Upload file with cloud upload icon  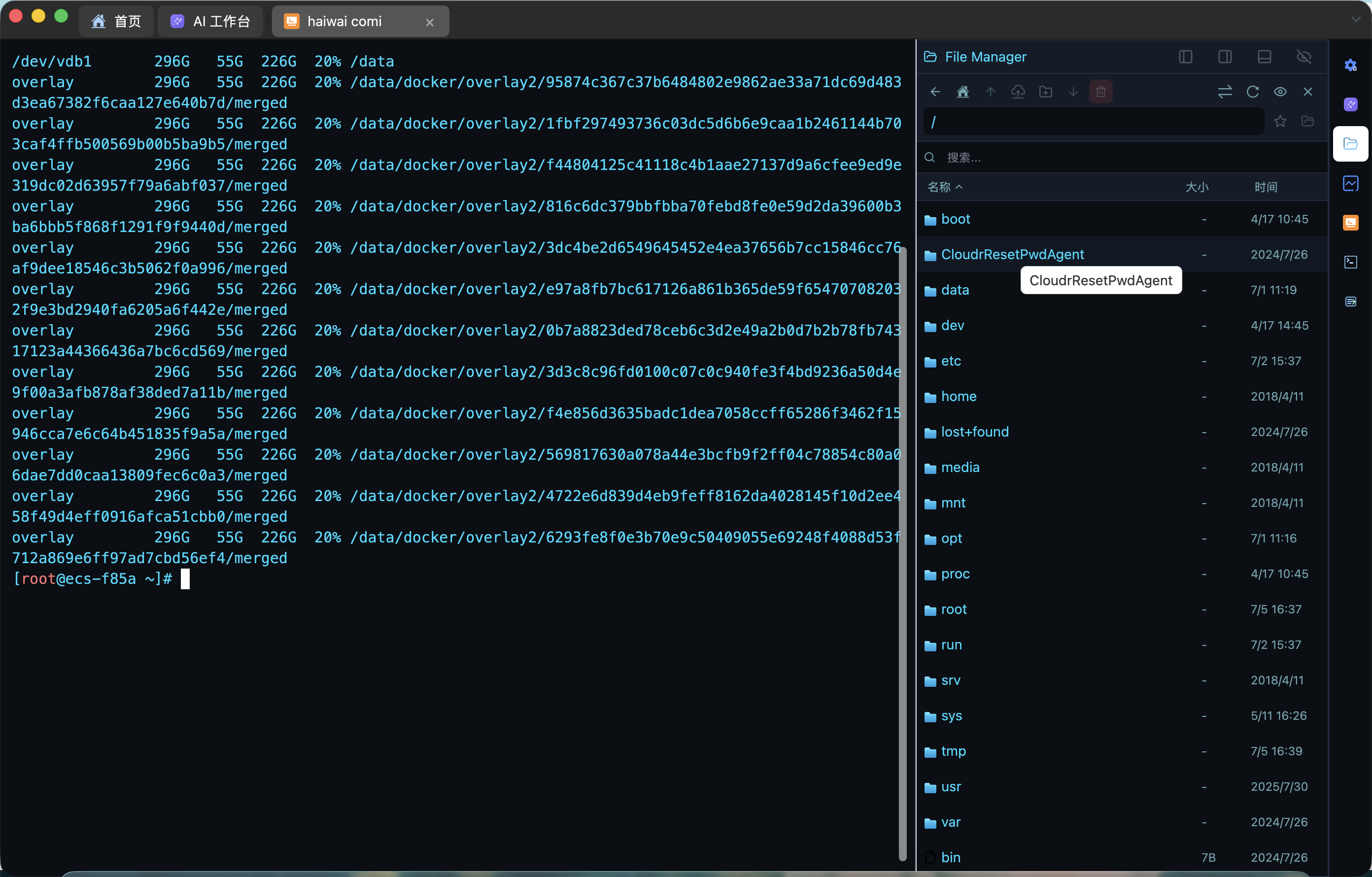pos(1018,92)
